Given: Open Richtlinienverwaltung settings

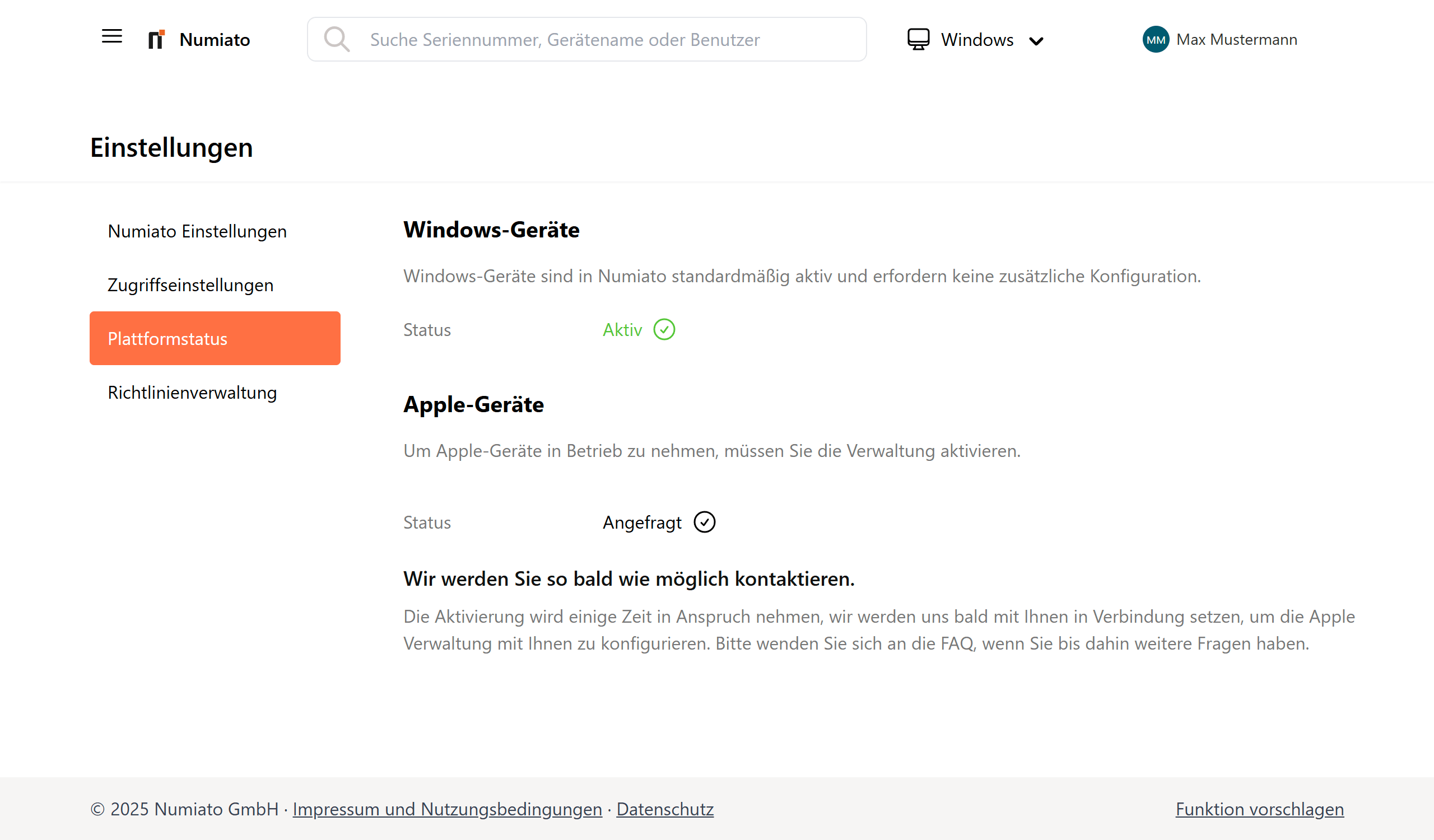Looking at the screenshot, I should pos(215,393).
